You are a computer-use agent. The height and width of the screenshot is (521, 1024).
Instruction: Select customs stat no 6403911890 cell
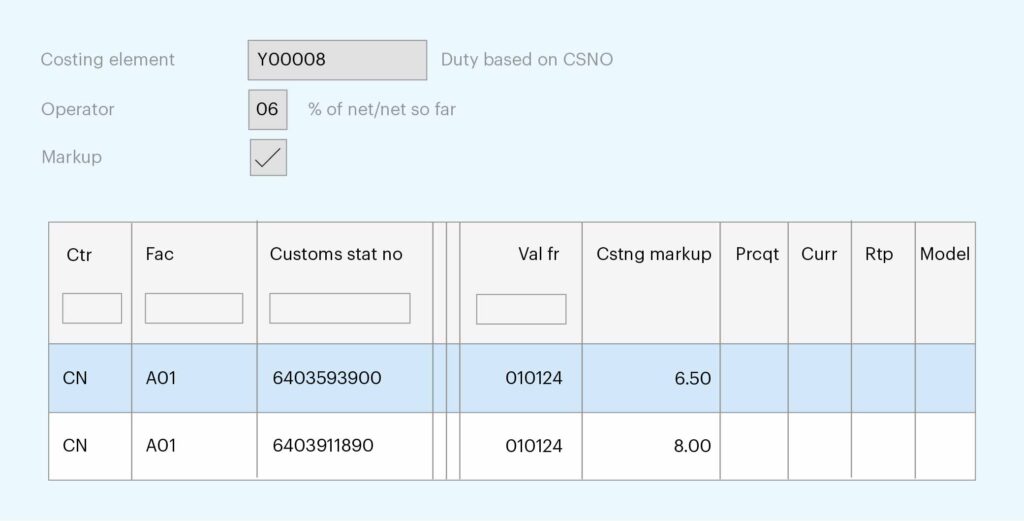(x=345, y=446)
